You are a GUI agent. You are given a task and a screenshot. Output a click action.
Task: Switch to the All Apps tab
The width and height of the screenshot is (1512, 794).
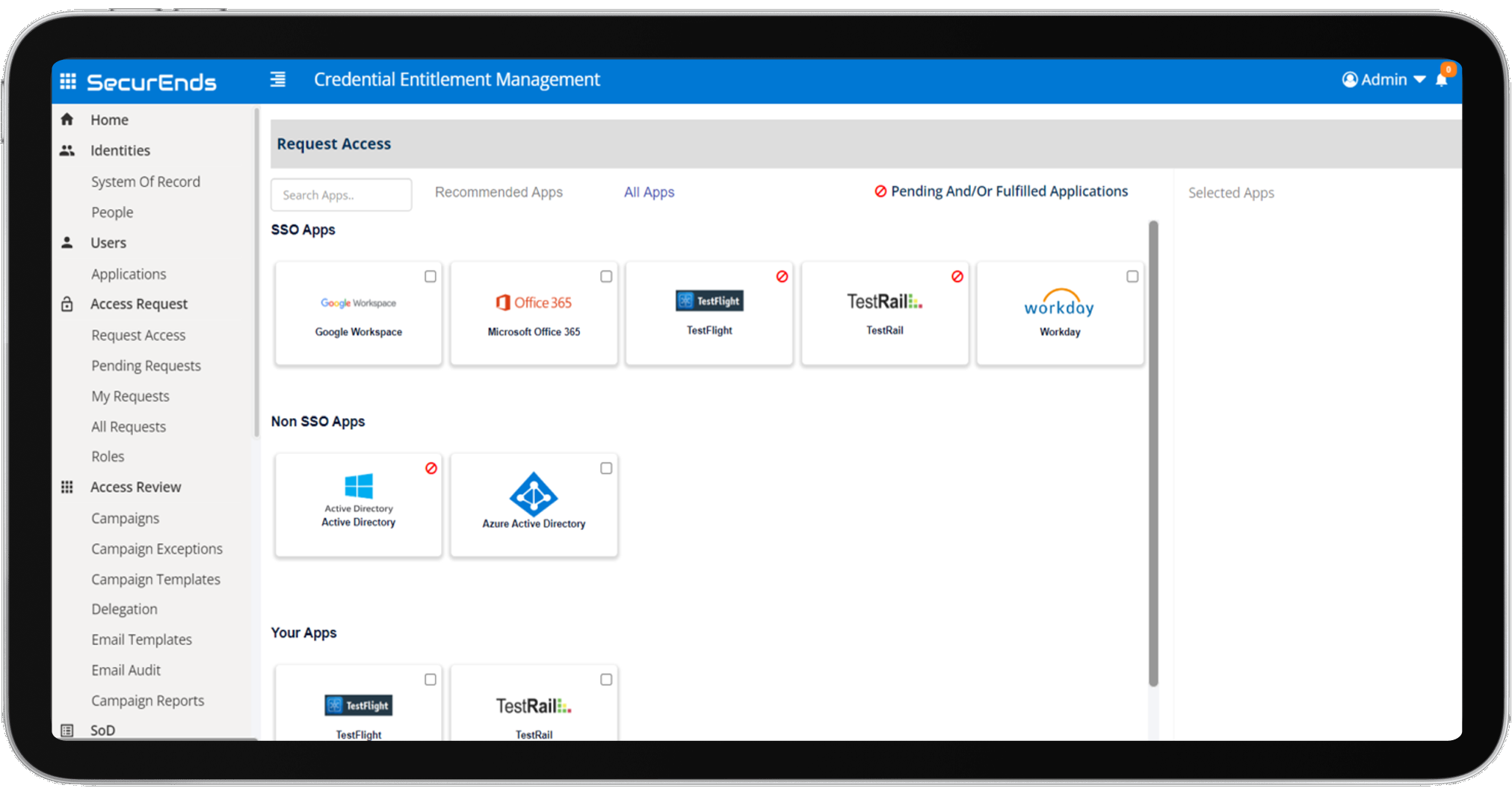coord(649,192)
